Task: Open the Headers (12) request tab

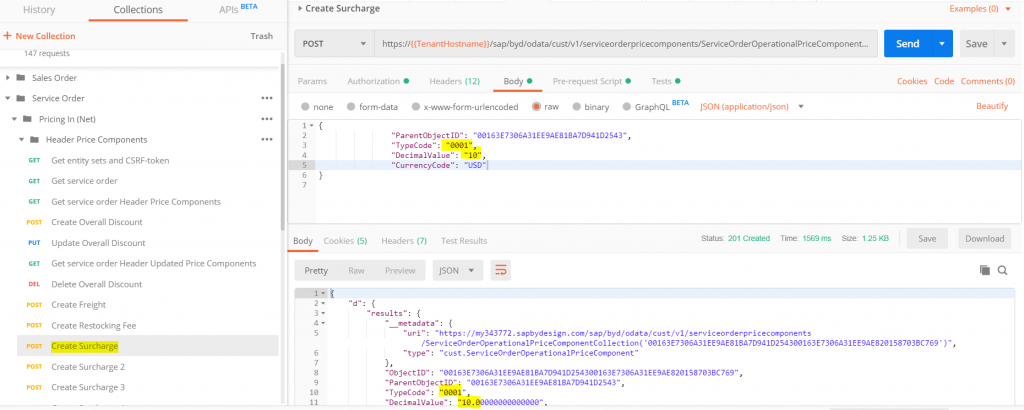Action: (x=455, y=82)
